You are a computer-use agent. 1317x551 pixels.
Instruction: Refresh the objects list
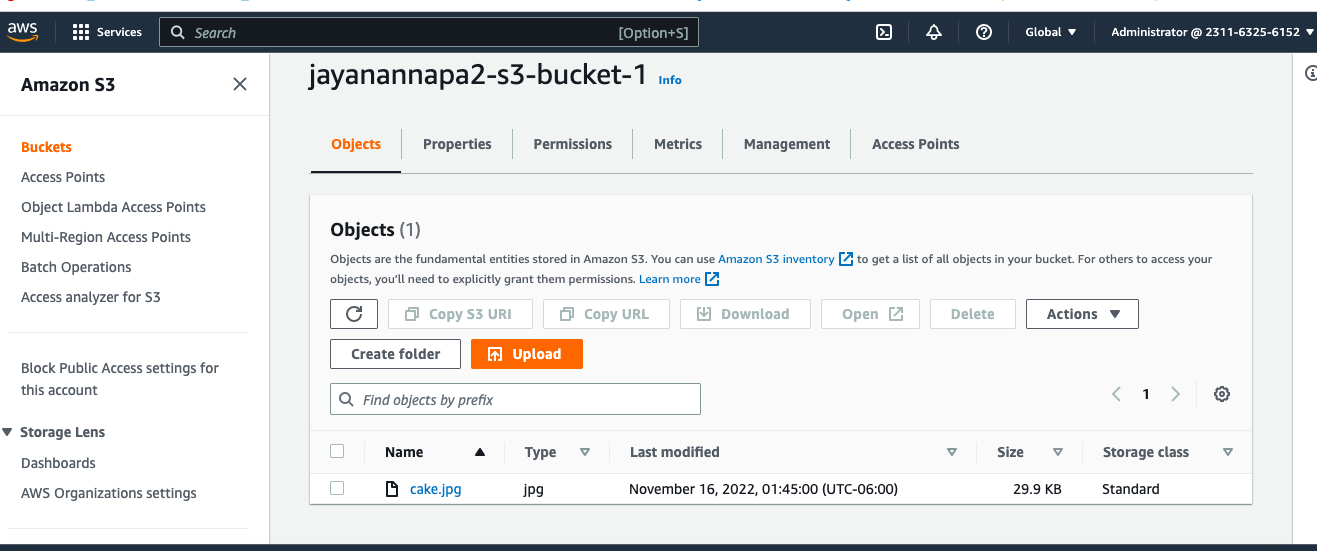tap(354, 314)
